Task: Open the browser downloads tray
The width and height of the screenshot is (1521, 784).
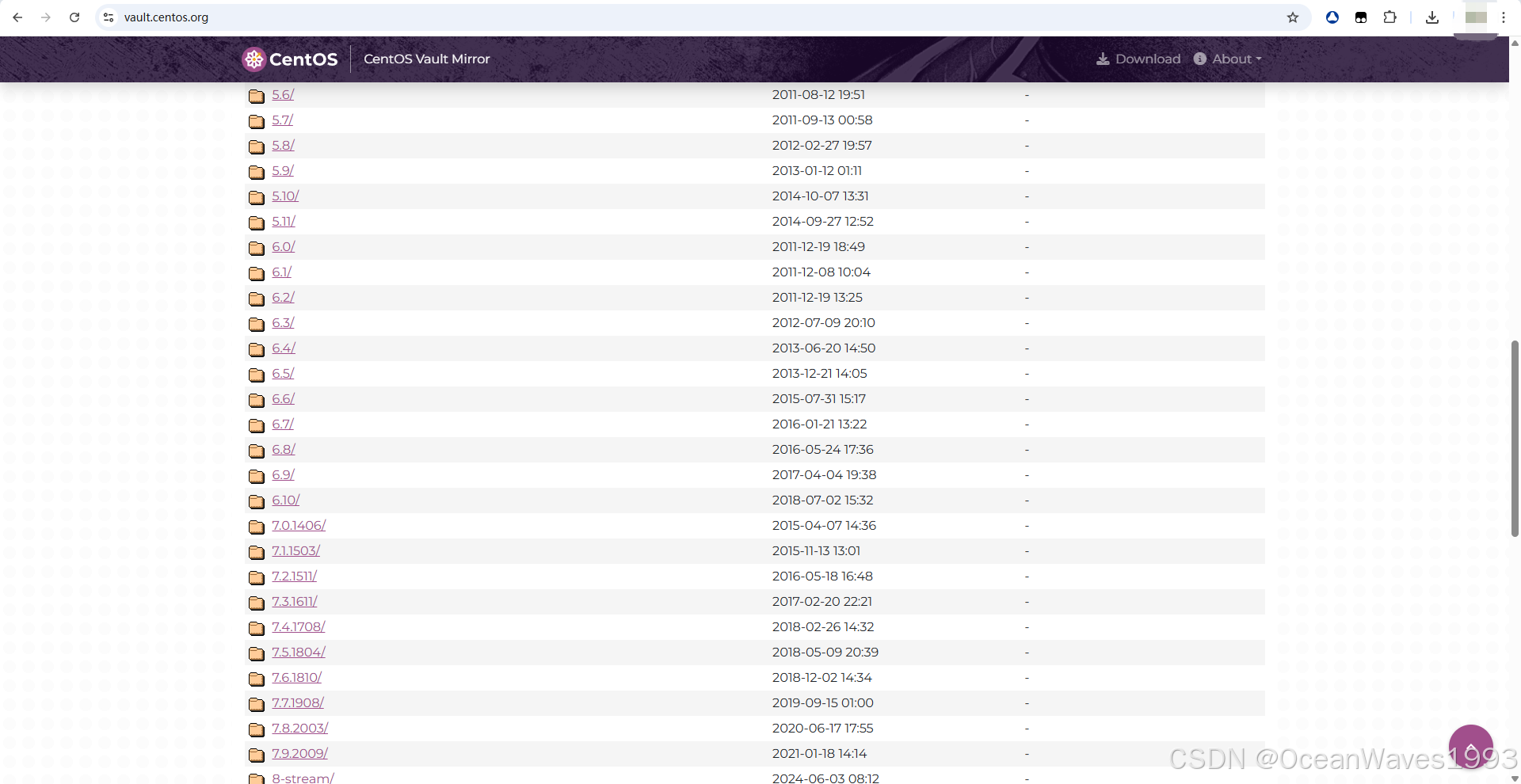Action: tap(1432, 17)
